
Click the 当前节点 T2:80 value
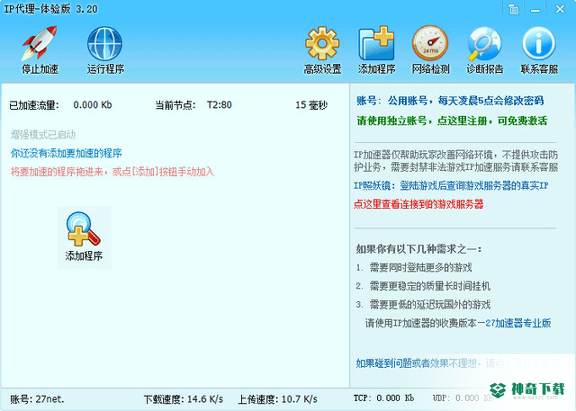pos(219,105)
